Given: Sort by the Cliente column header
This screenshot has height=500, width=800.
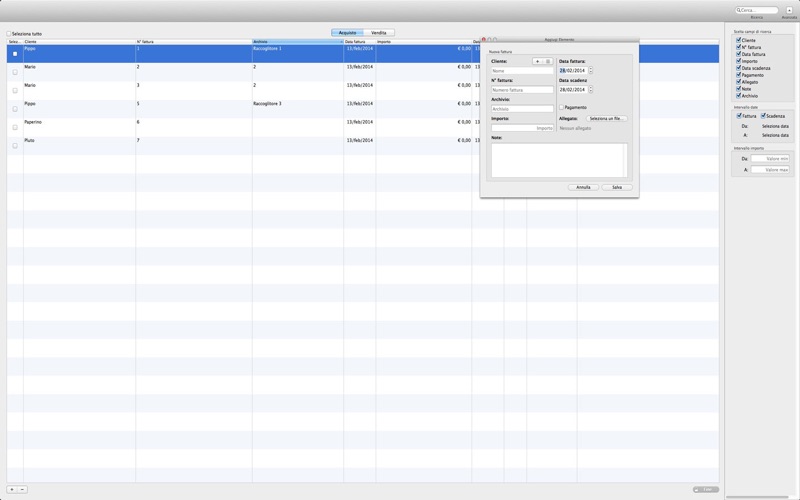Looking at the screenshot, I should (x=79, y=41).
